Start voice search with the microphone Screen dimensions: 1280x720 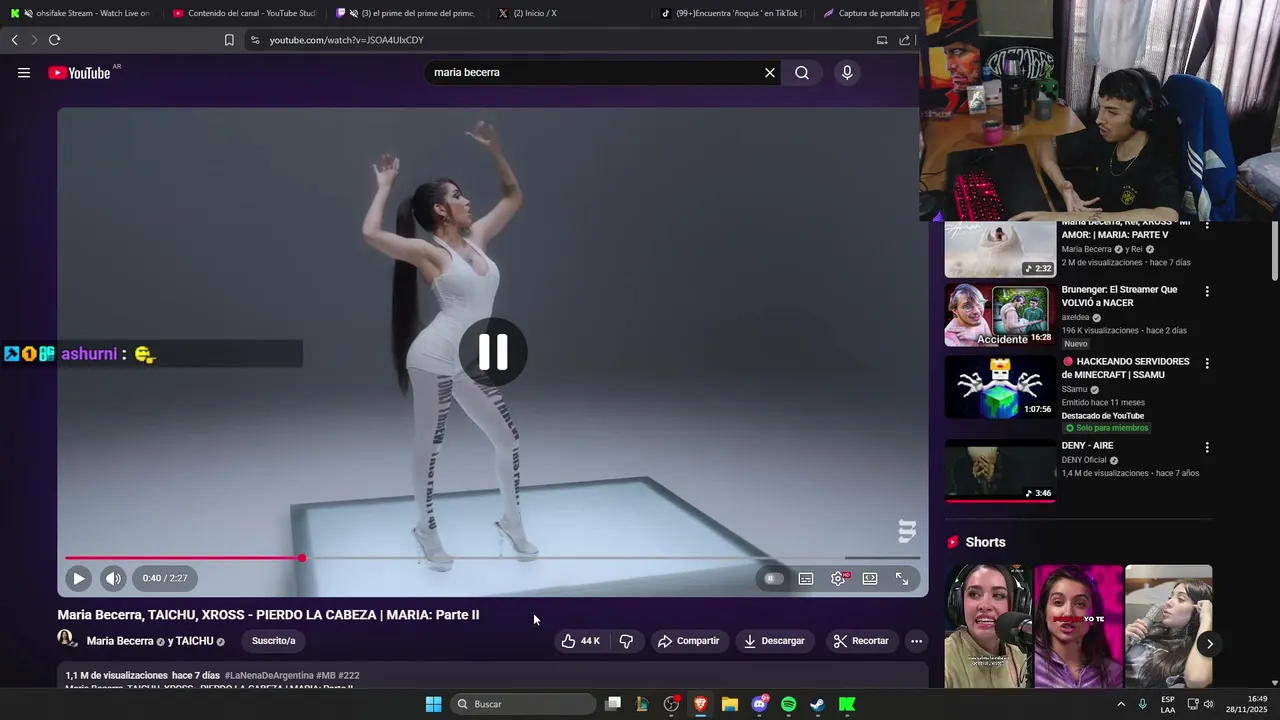pos(847,72)
